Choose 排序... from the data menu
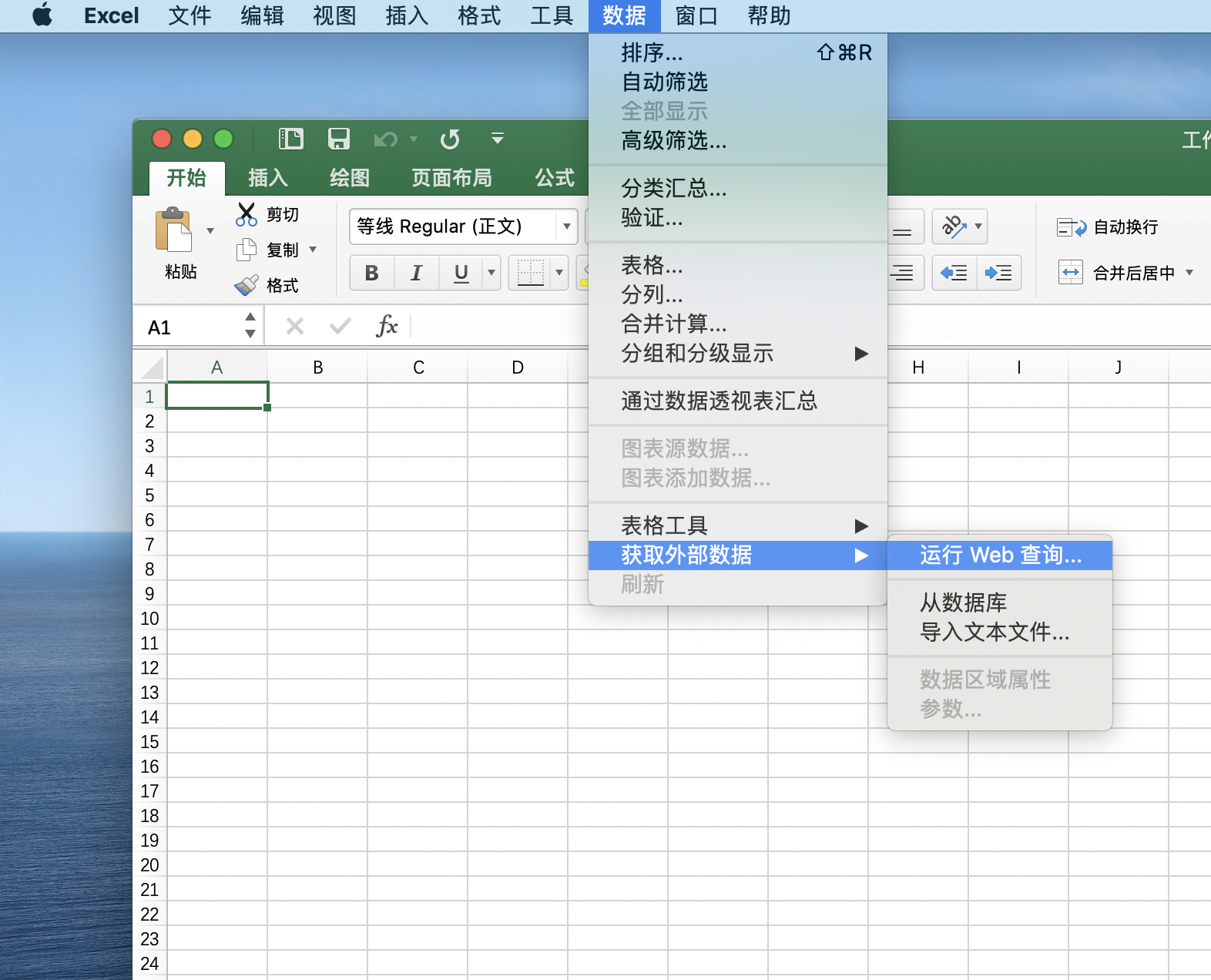The image size is (1211, 980). (x=738, y=52)
